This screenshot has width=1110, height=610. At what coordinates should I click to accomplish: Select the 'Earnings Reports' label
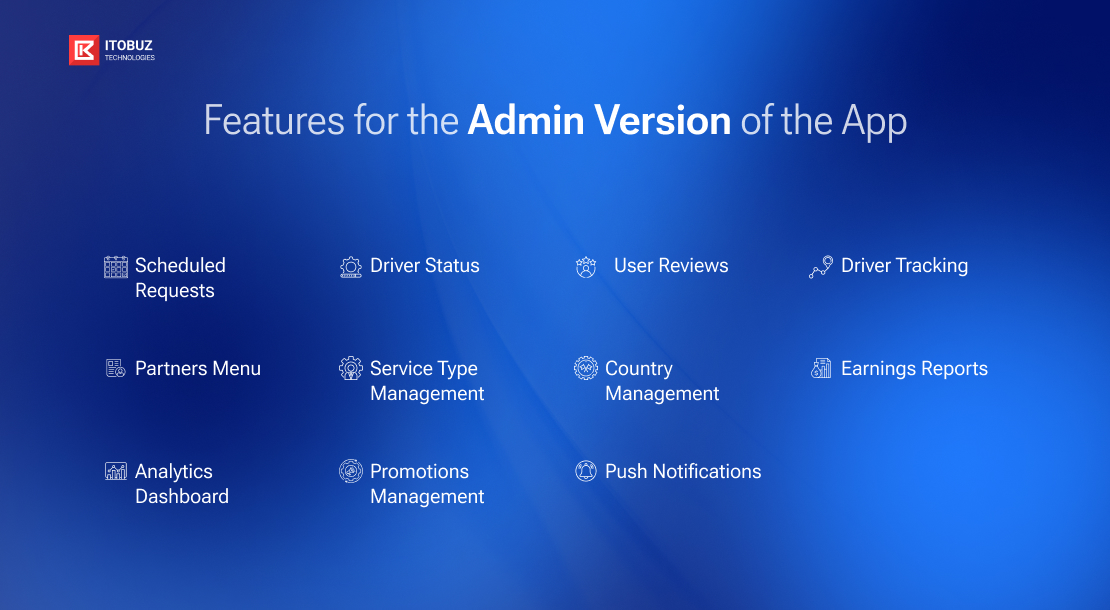(x=915, y=368)
